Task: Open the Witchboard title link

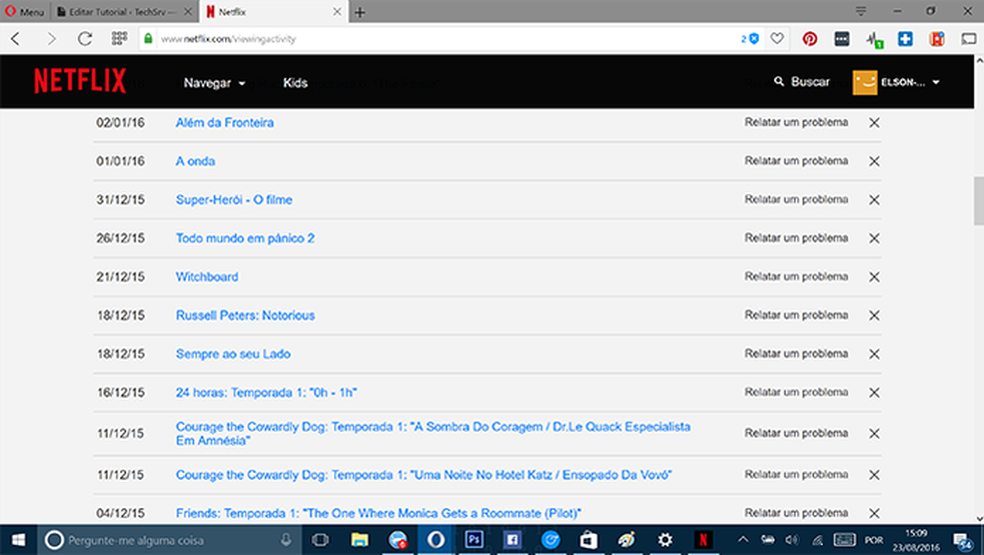Action: click(207, 277)
